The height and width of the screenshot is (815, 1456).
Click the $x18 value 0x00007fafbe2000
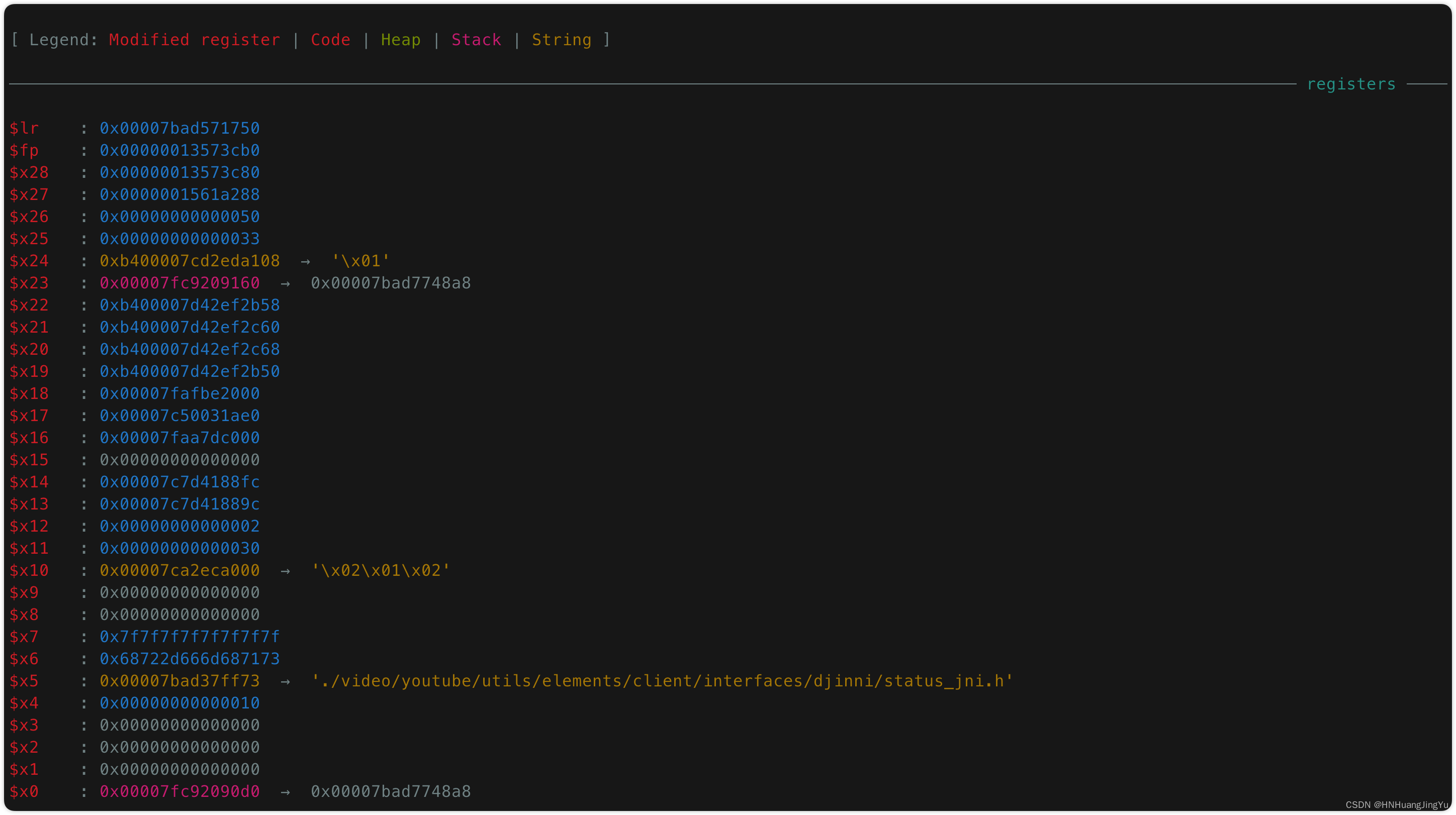[x=179, y=393]
